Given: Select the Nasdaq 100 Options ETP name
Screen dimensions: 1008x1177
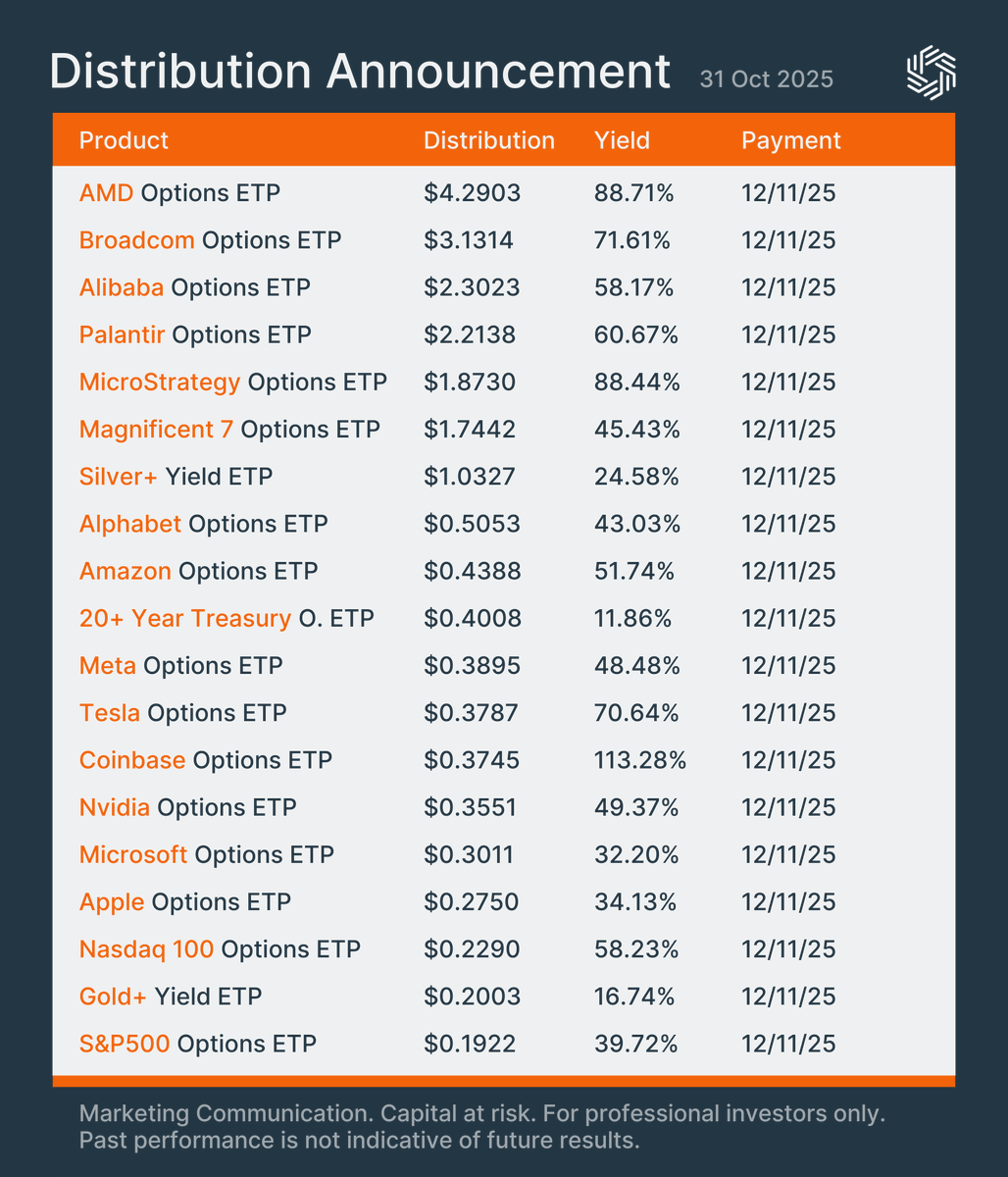Looking at the screenshot, I should coord(220,948).
